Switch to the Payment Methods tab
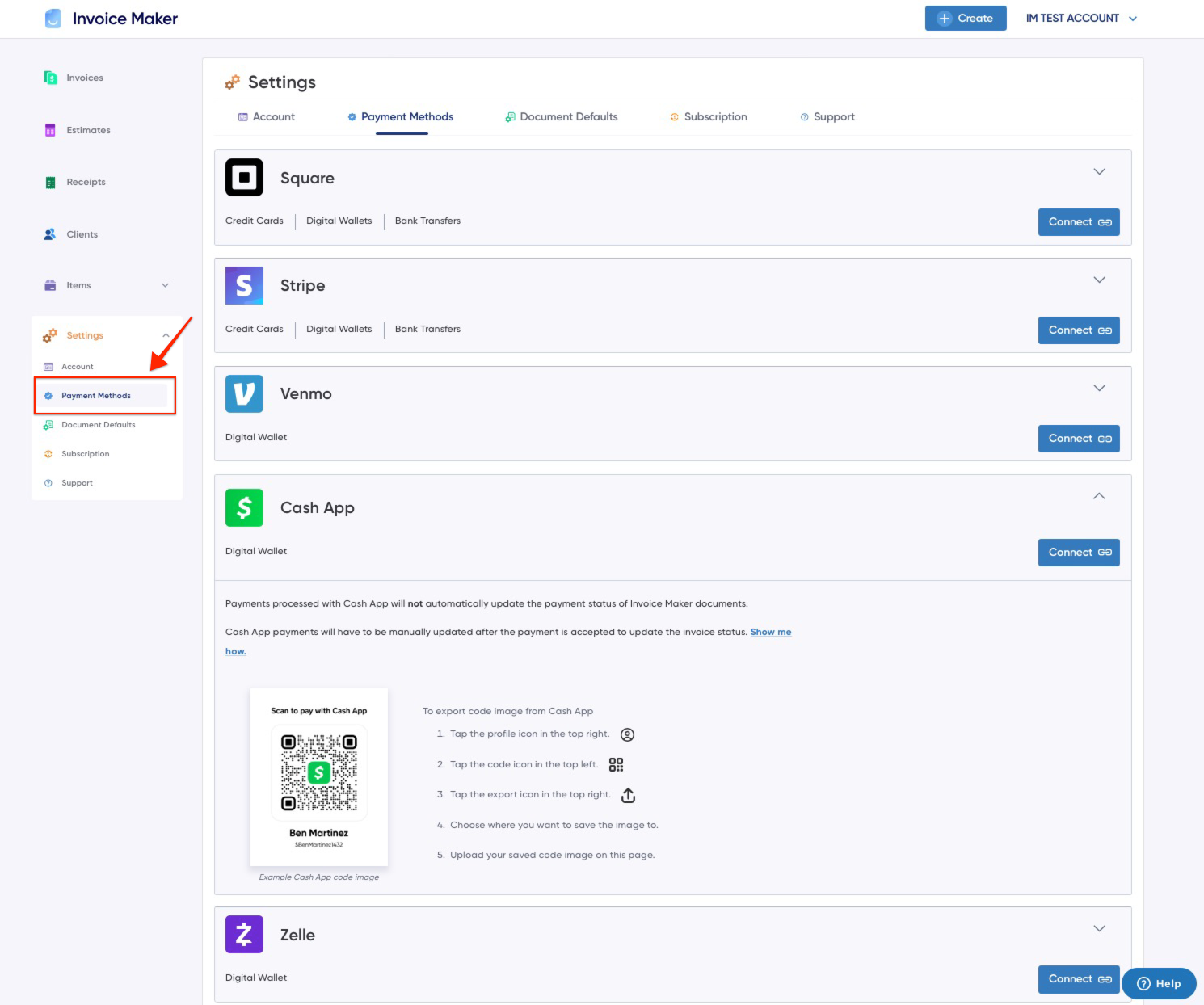 [401, 117]
